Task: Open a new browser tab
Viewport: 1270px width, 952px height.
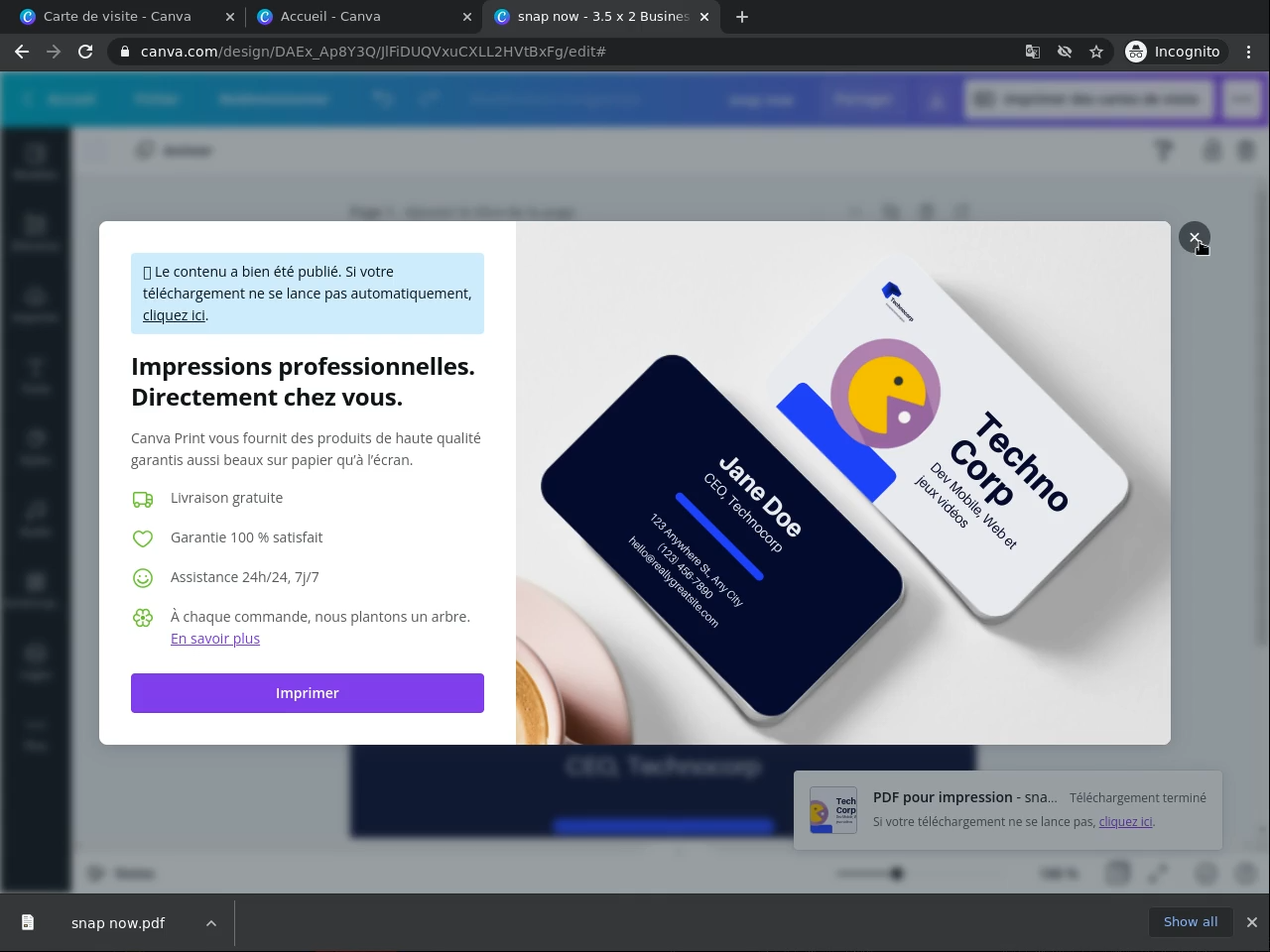Action: tap(742, 17)
